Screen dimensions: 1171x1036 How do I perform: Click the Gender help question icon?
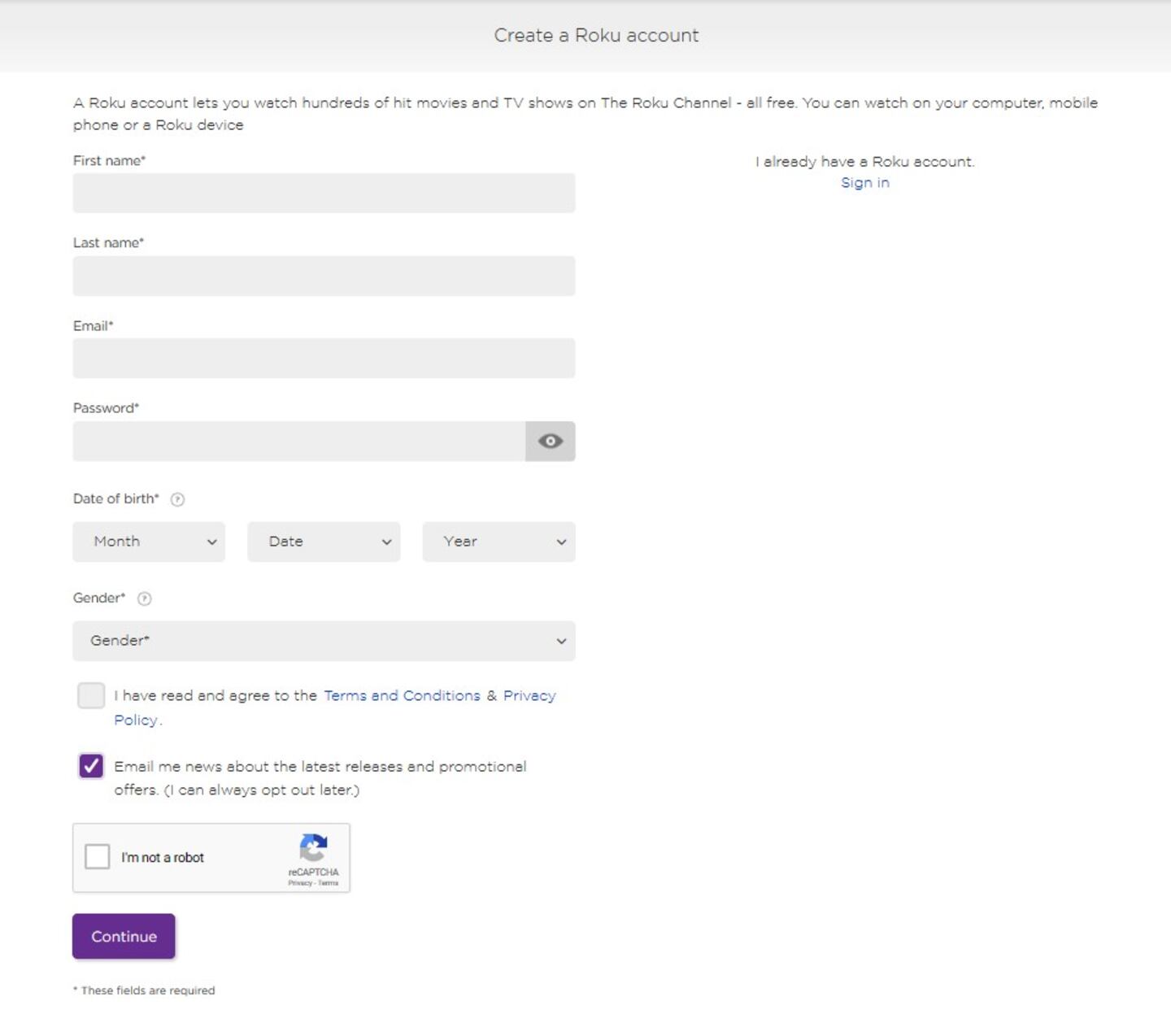click(x=145, y=599)
